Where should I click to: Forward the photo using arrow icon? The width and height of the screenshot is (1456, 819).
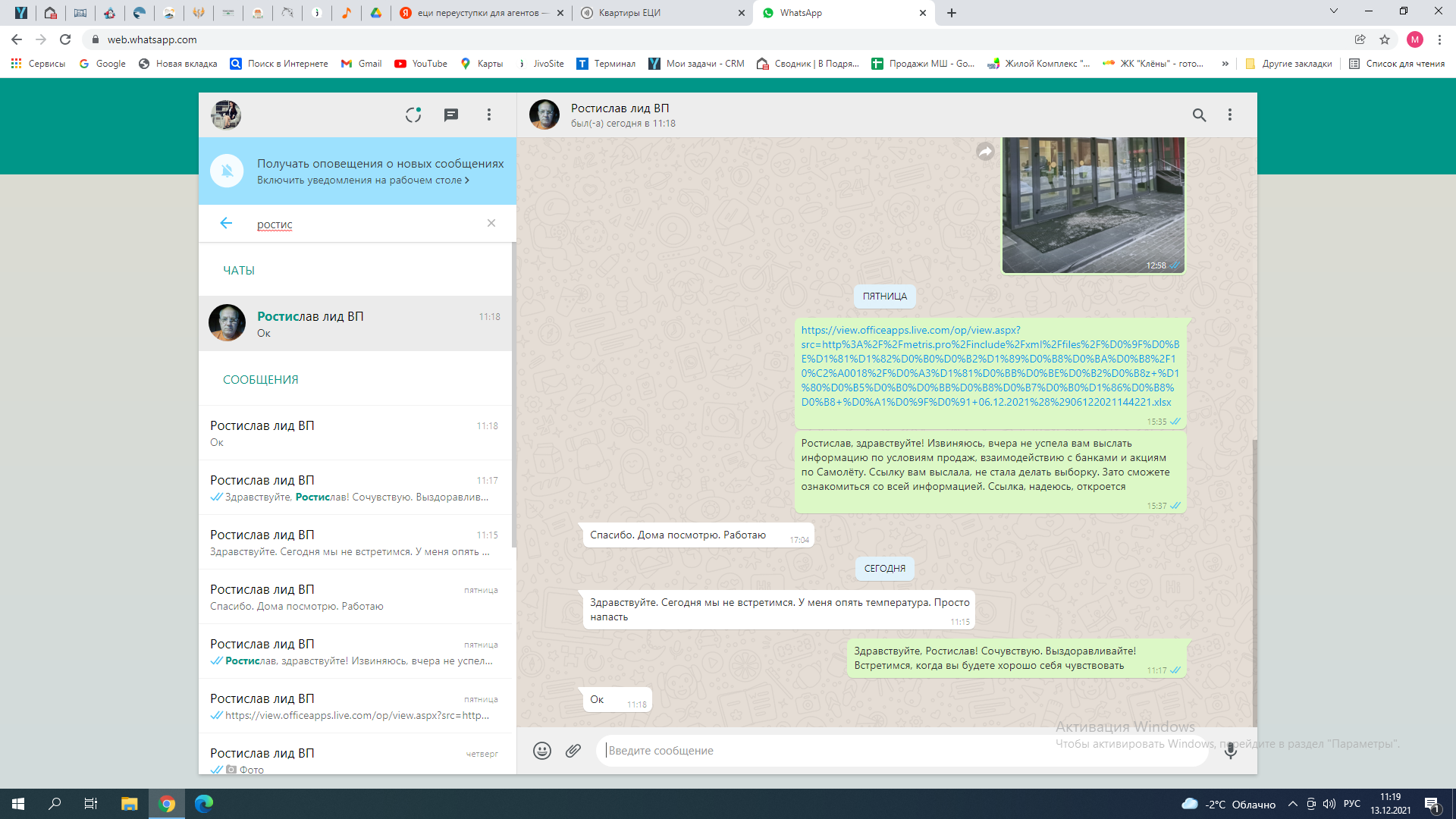coord(985,152)
